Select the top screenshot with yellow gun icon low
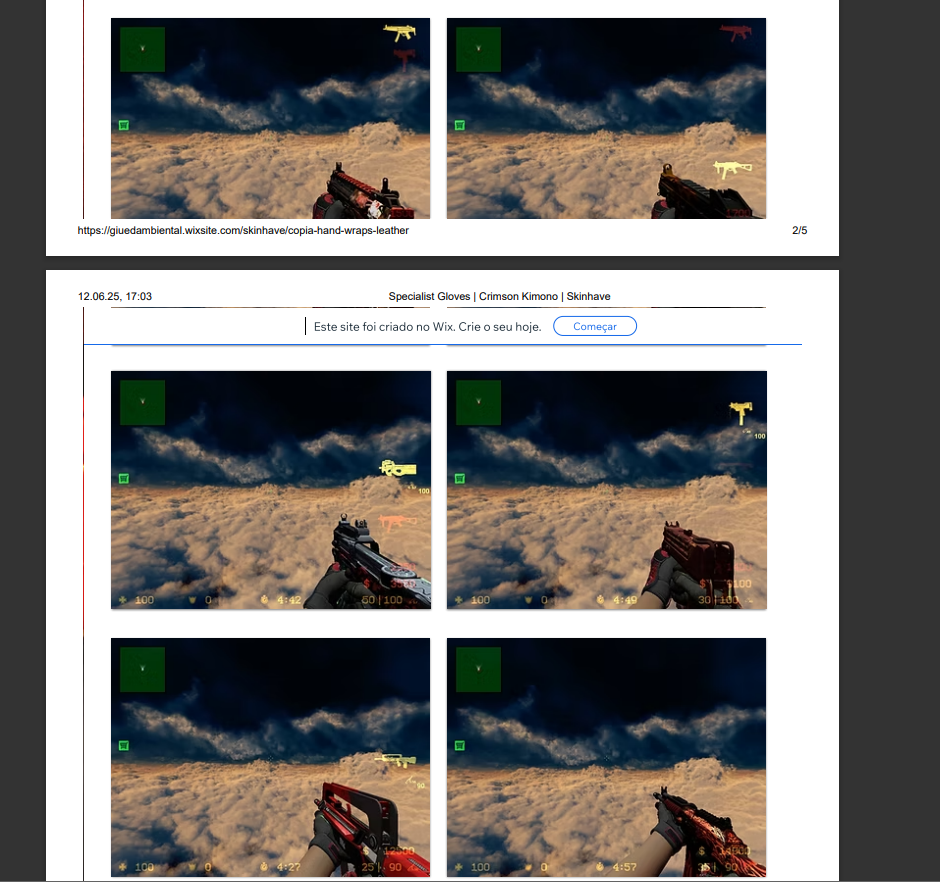The width and height of the screenshot is (940, 882). 606,118
